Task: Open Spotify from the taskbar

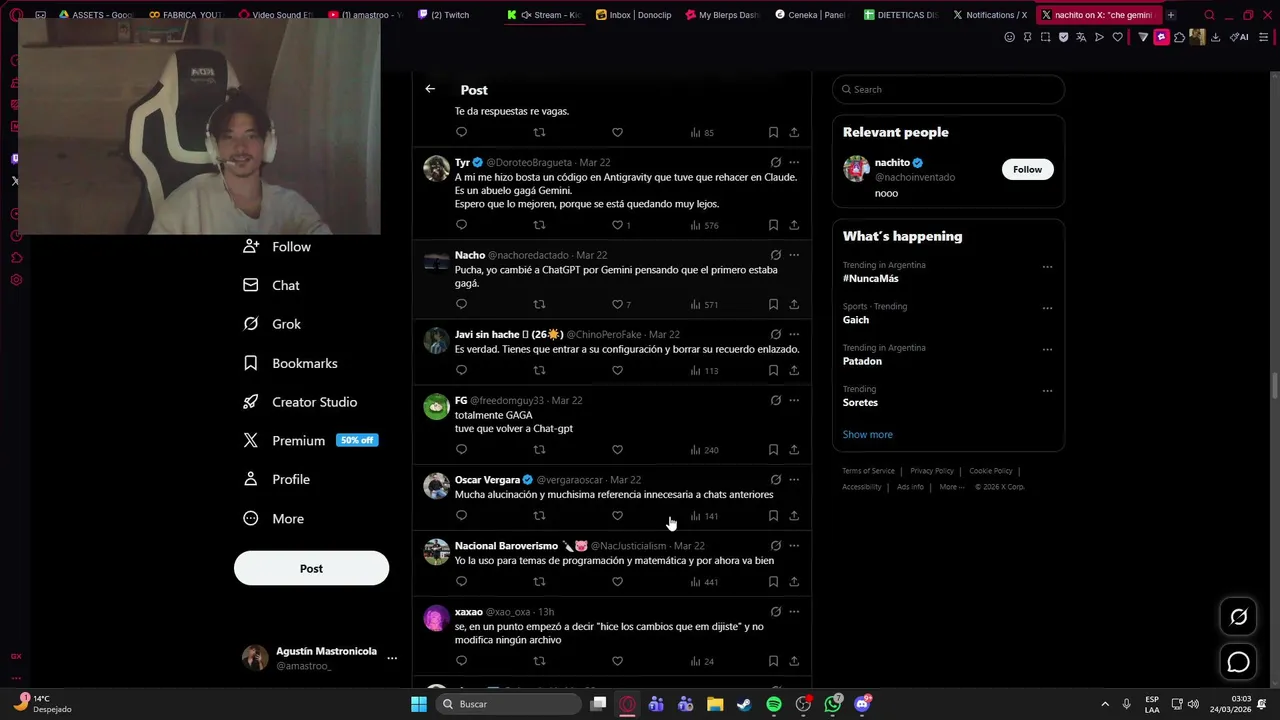Action: pyautogui.click(x=774, y=704)
